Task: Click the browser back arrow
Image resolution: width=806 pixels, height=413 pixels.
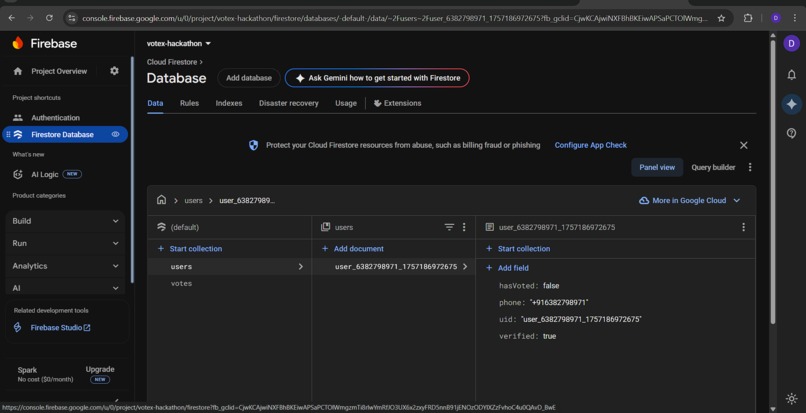Action: pos(11,17)
